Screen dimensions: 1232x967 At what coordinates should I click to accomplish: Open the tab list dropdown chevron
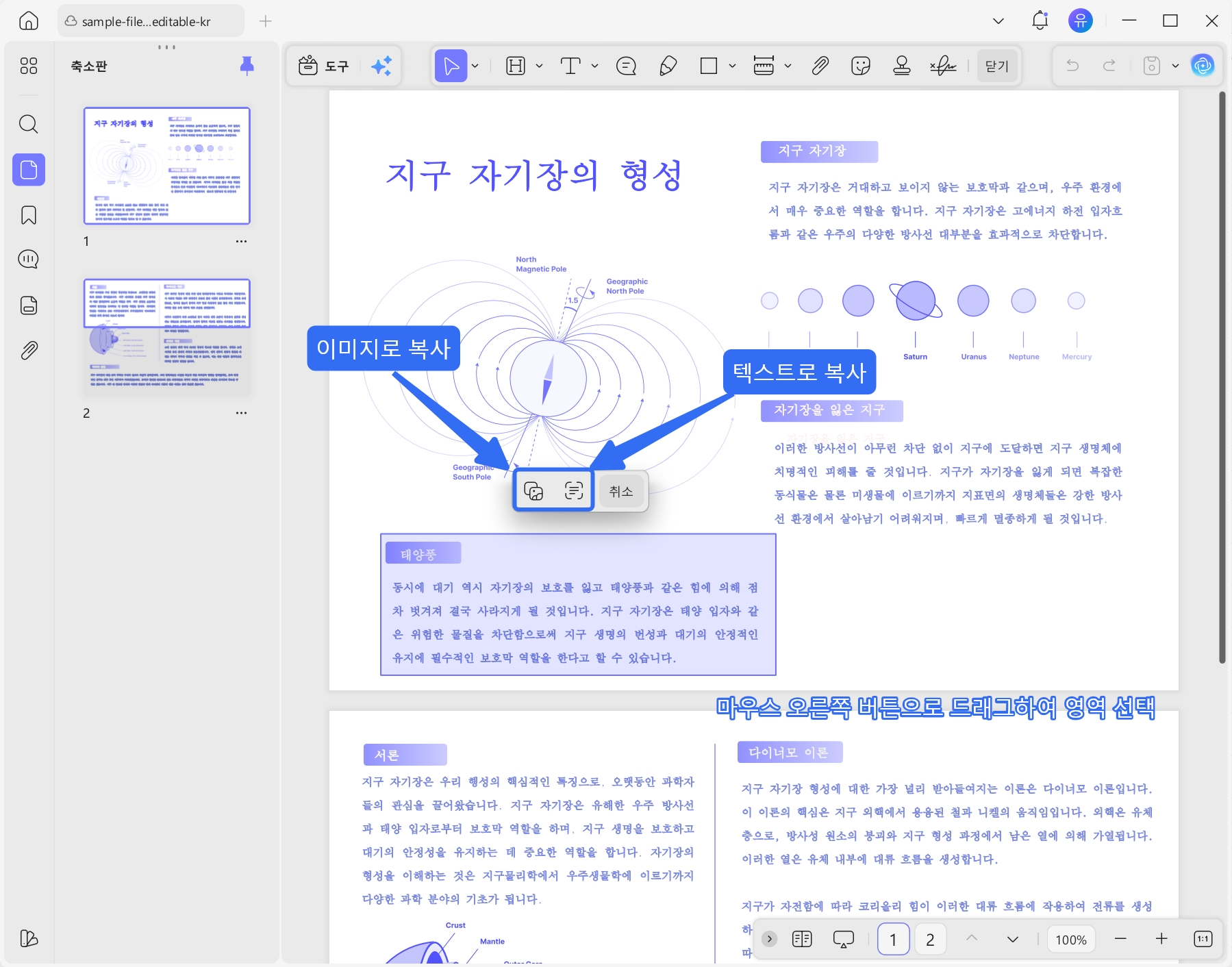pyautogui.click(x=998, y=21)
